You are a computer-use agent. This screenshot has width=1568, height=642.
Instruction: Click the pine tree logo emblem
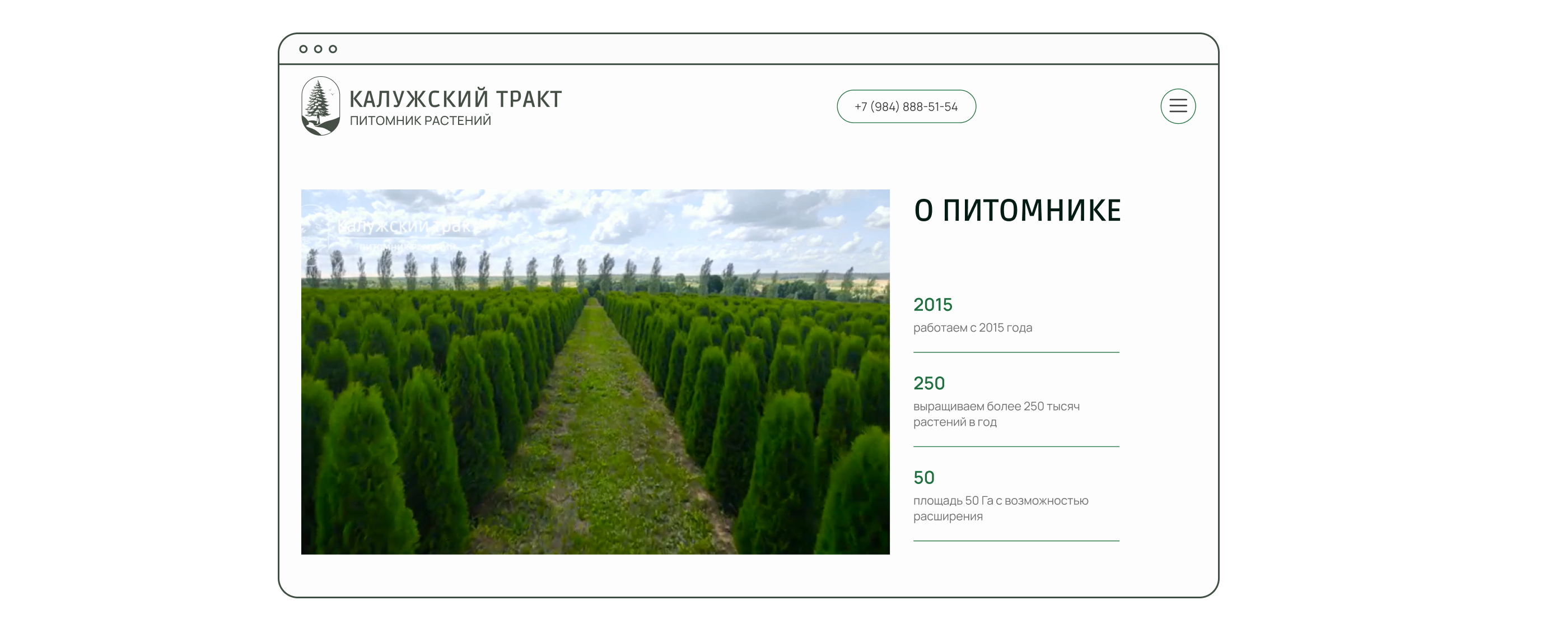click(x=320, y=106)
